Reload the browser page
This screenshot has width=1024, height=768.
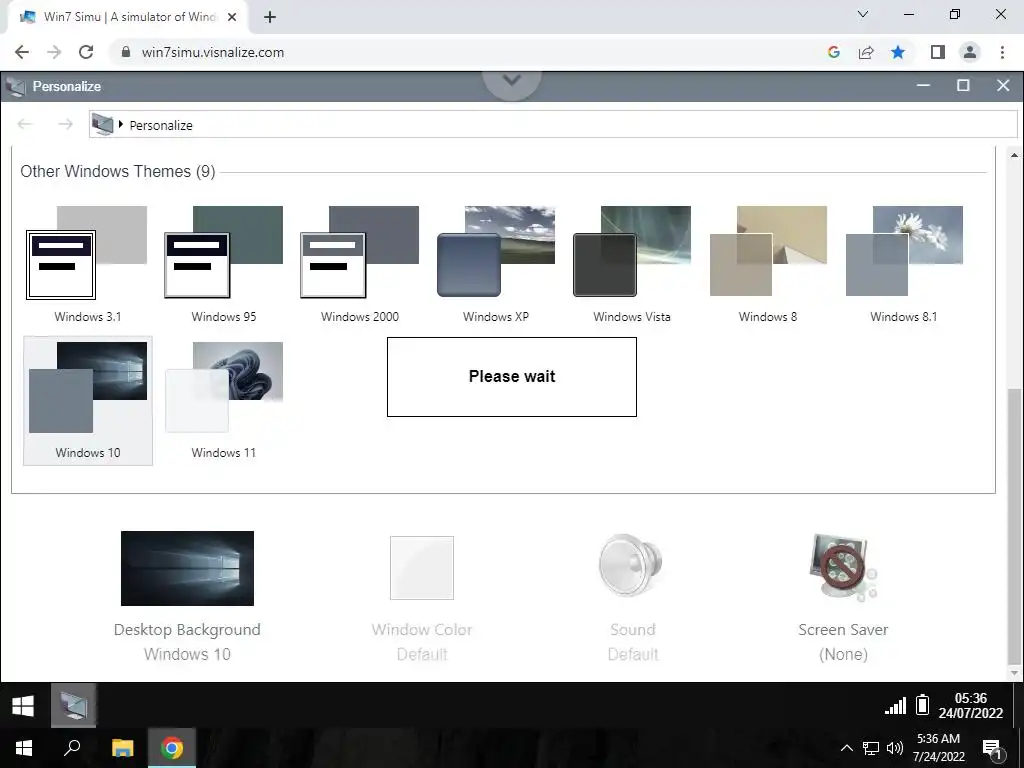(x=86, y=52)
